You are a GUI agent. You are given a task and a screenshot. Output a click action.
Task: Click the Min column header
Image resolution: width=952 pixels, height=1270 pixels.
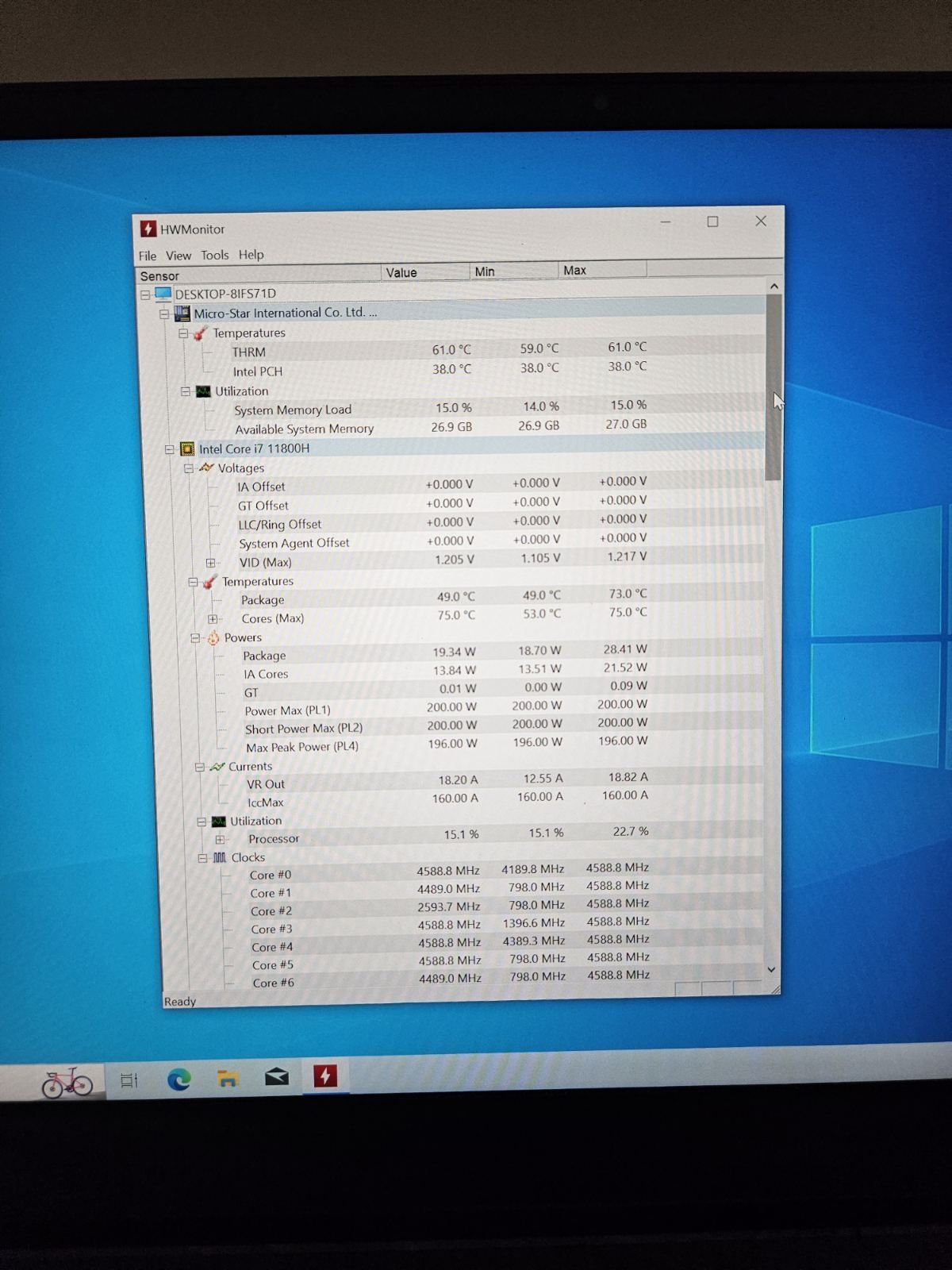click(x=515, y=271)
